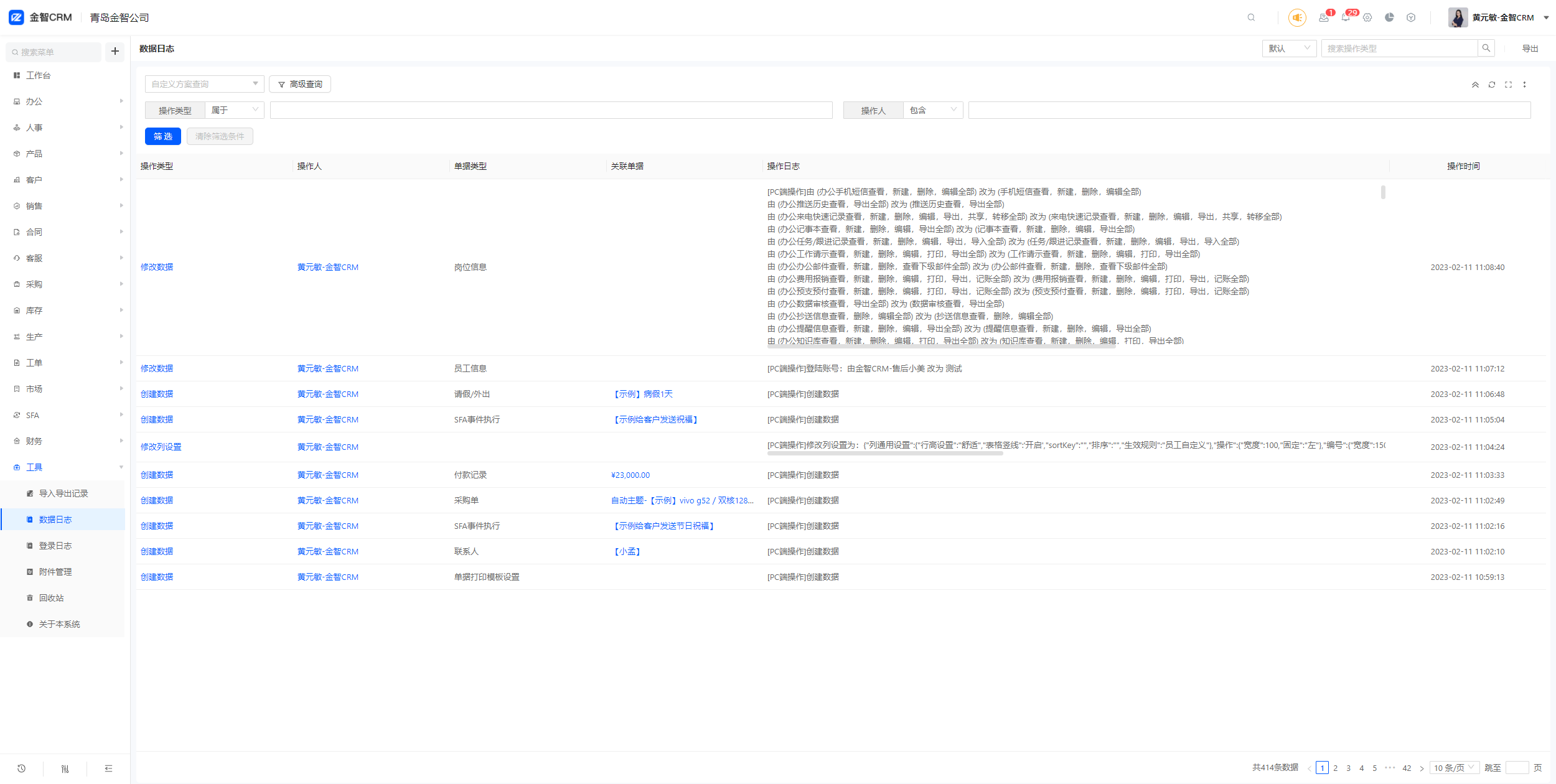Viewport: 1556px width, 784px height.
Task: Open 回收站 in the sidebar
Action: [52, 598]
